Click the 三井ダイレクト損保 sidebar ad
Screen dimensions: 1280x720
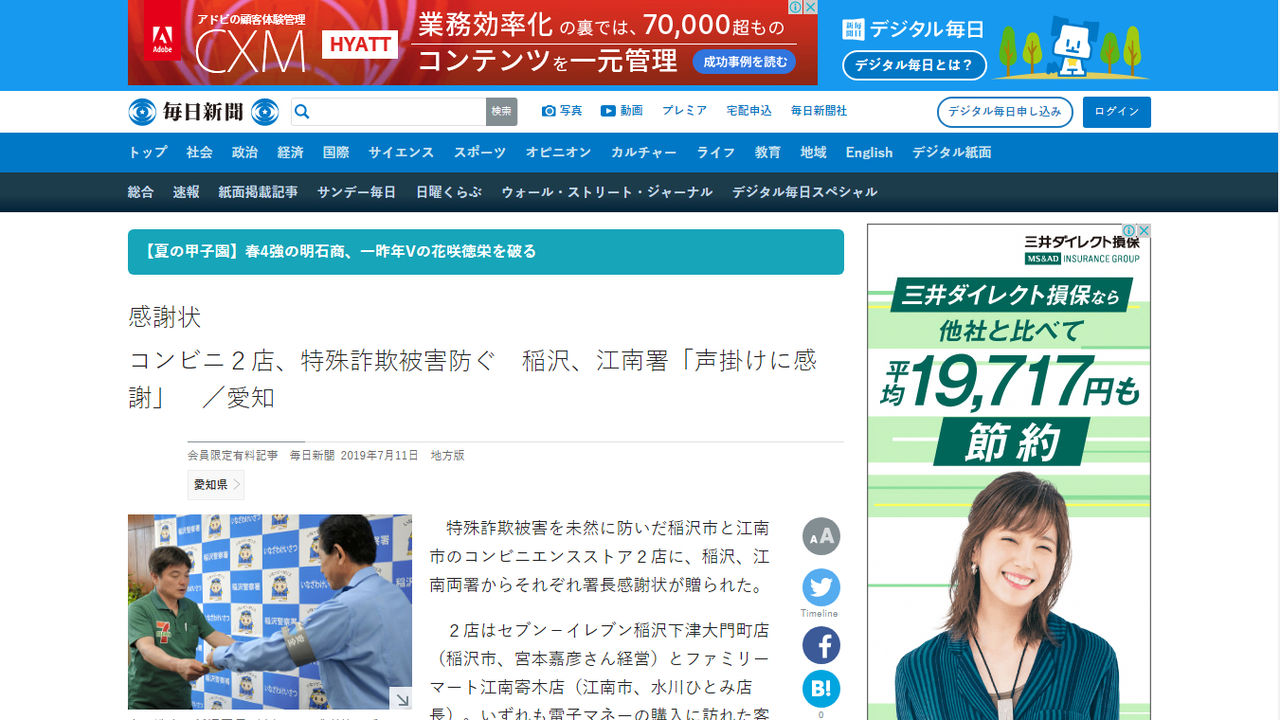[1009, 470]
